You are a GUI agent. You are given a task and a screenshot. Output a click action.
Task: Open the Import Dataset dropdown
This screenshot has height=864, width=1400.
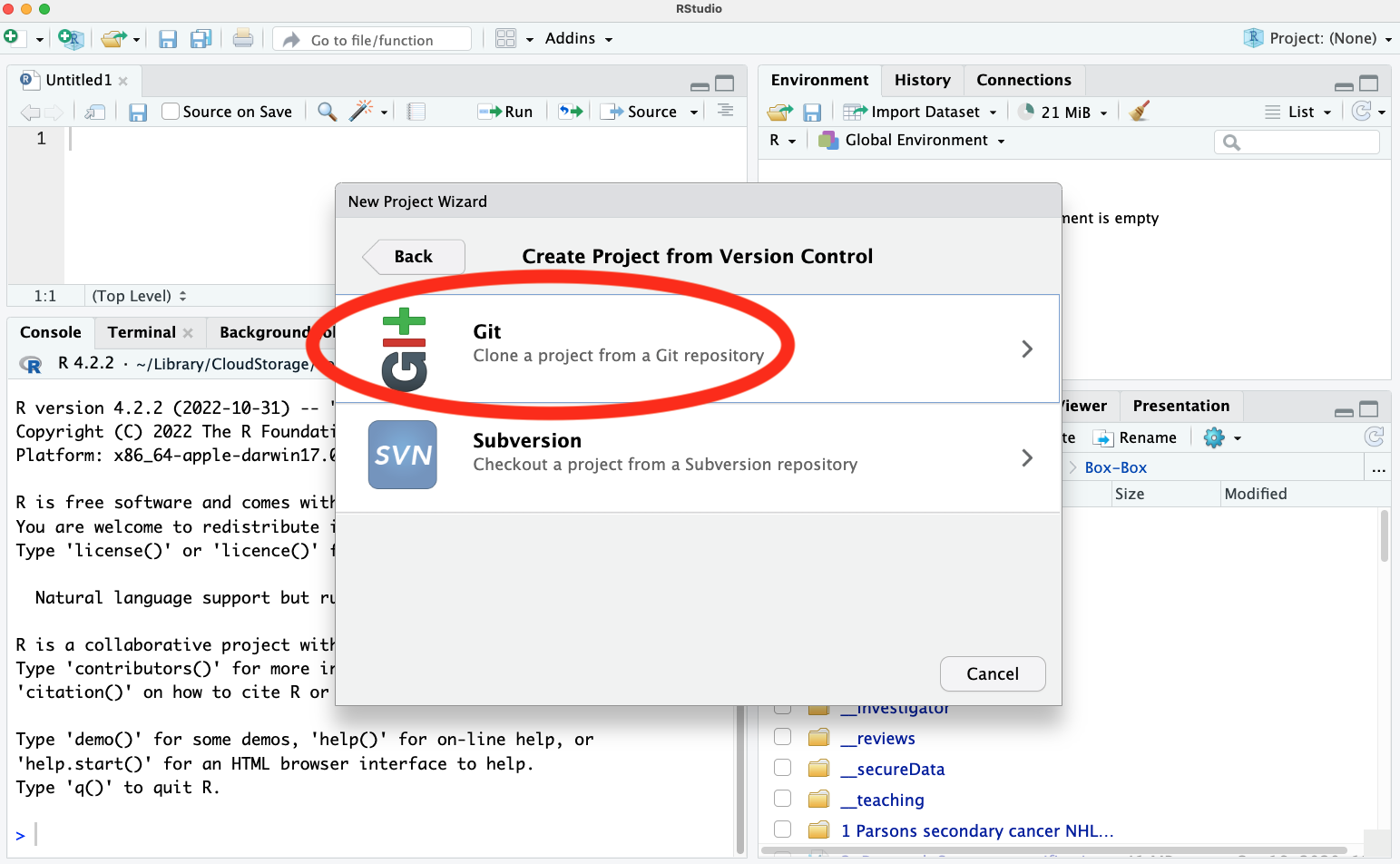(920, 112)
